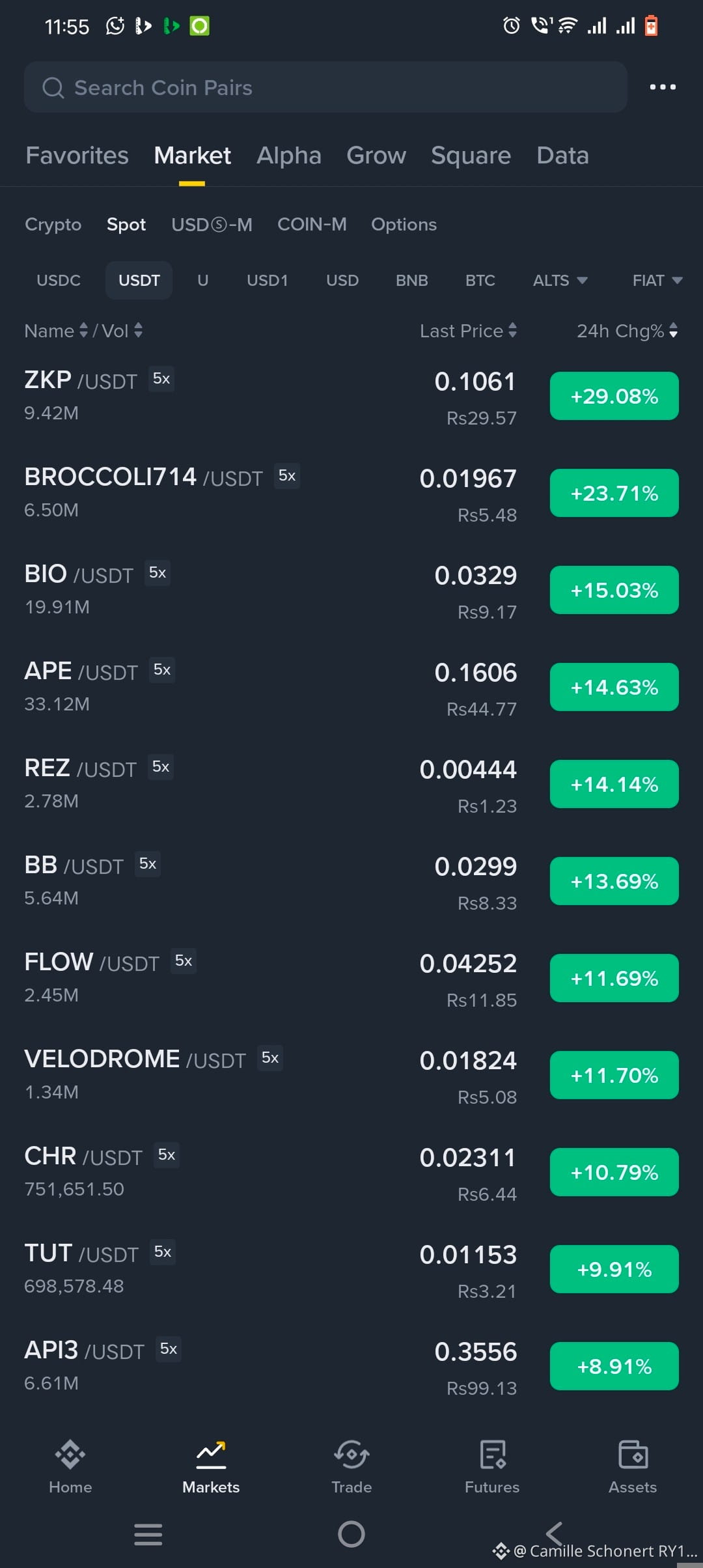Tap the Android home circle button
703x1568 pixels.
pos(351,1534)
